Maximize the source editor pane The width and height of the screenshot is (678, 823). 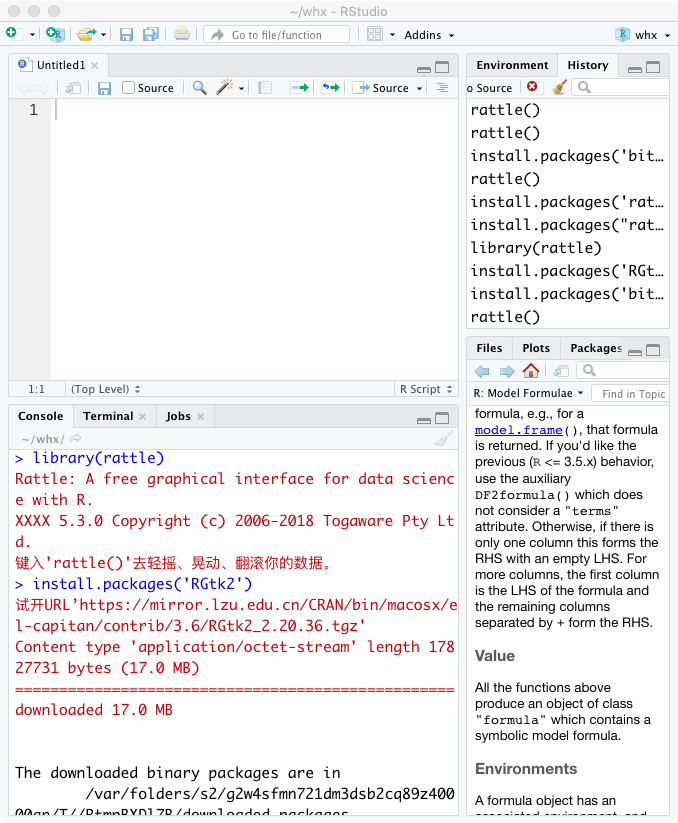coord(442,67)
